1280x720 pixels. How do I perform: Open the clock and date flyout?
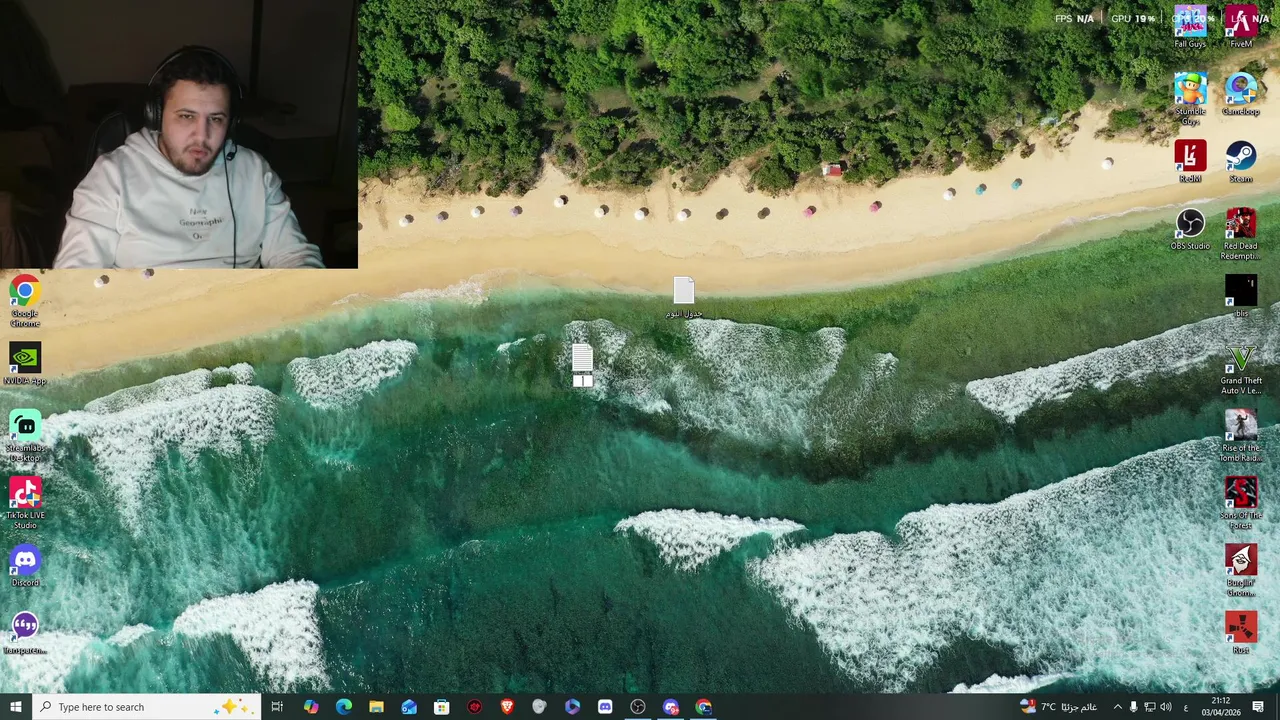click(x=1222, y=707)
